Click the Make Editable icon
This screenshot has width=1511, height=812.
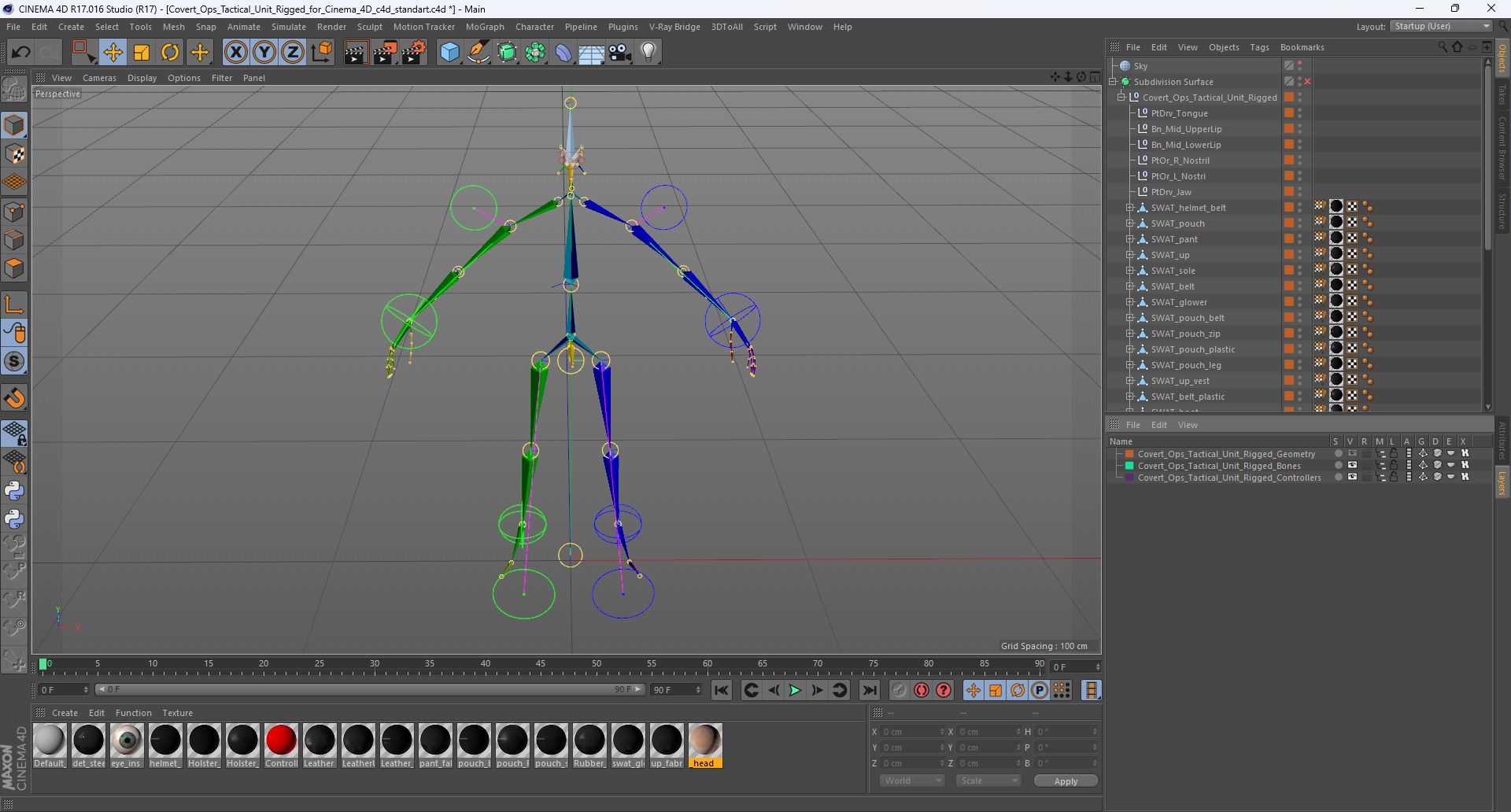[x=14, y=90]
